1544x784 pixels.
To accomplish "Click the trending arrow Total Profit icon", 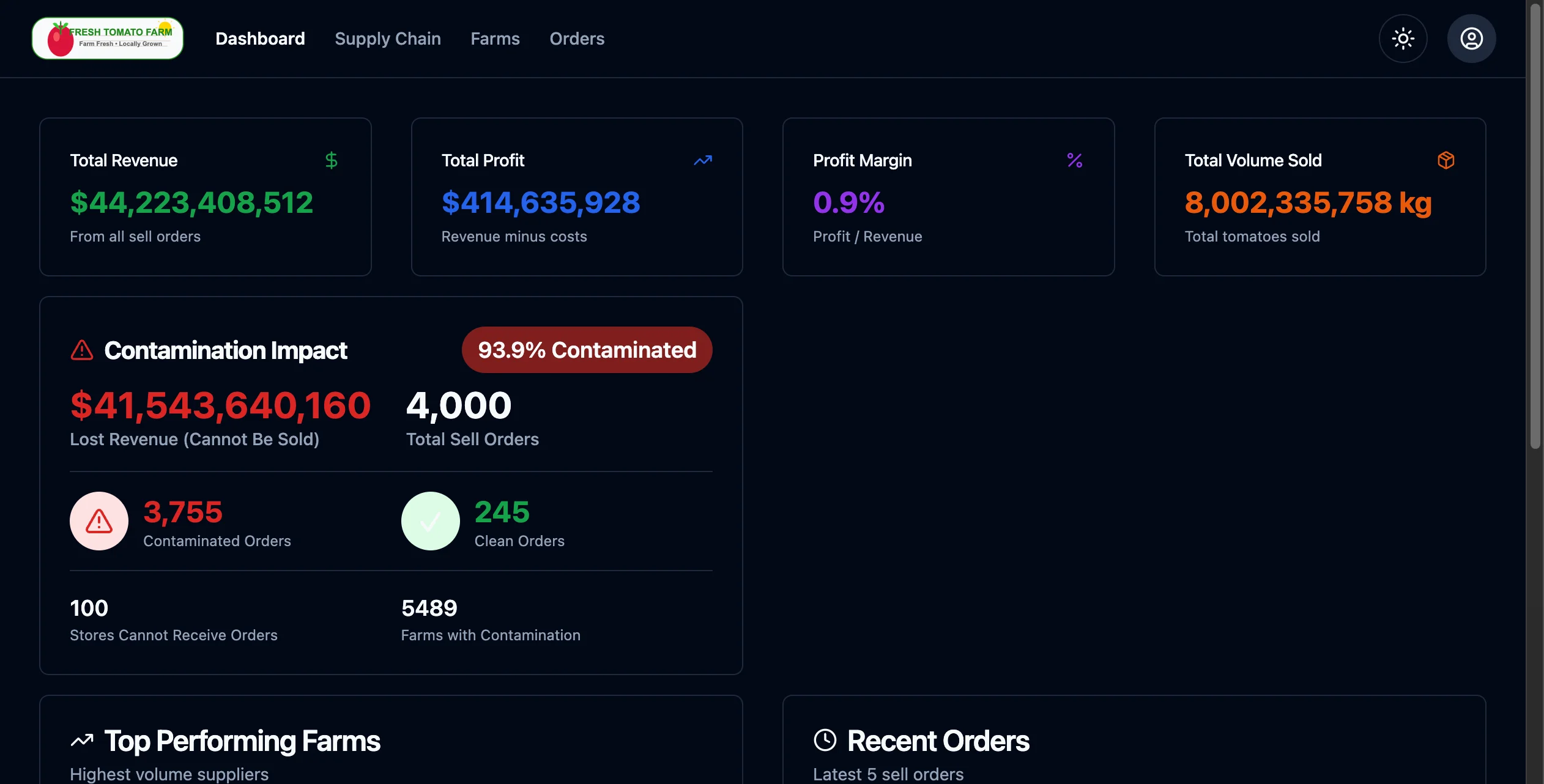I will pyautogui.click(x=703, y=160).
